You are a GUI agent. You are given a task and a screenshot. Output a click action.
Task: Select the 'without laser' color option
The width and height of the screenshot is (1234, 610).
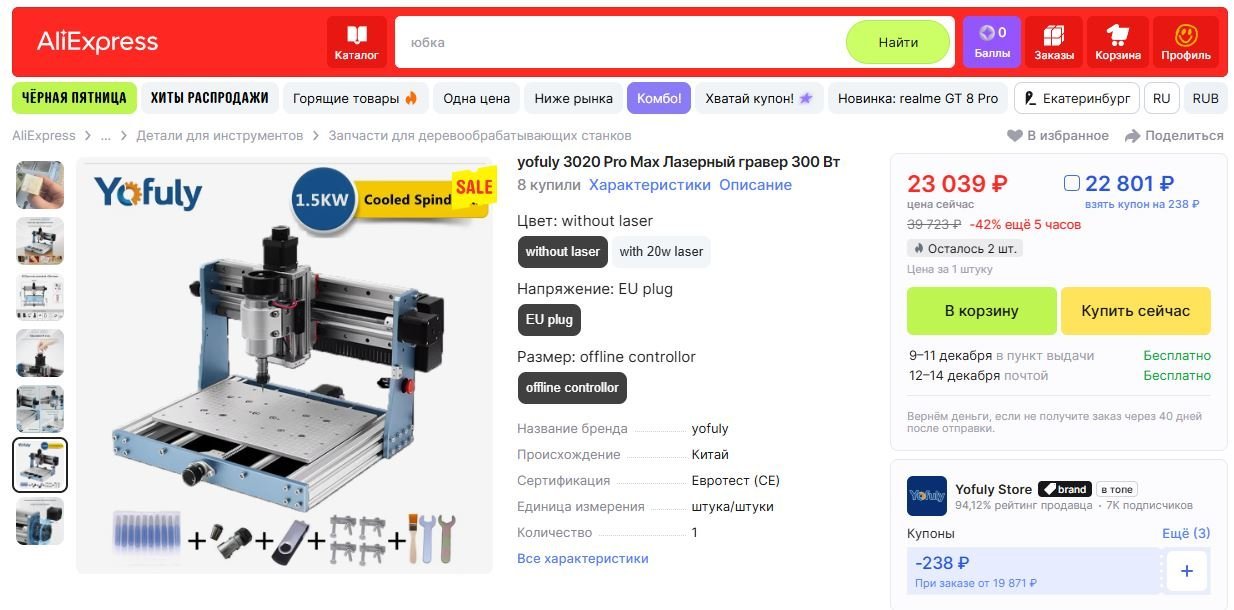(x=563, y=252)
